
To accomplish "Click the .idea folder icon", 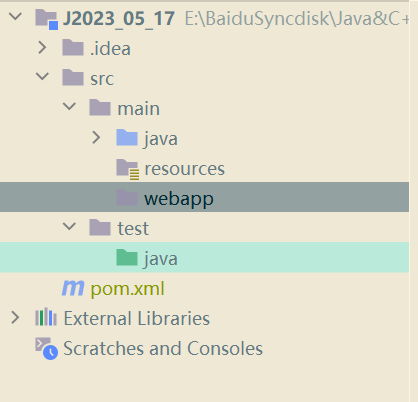I will (x=73, y=48).
